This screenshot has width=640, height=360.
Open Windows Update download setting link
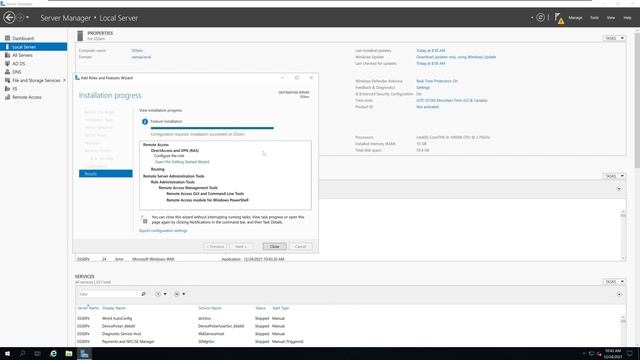456,57
